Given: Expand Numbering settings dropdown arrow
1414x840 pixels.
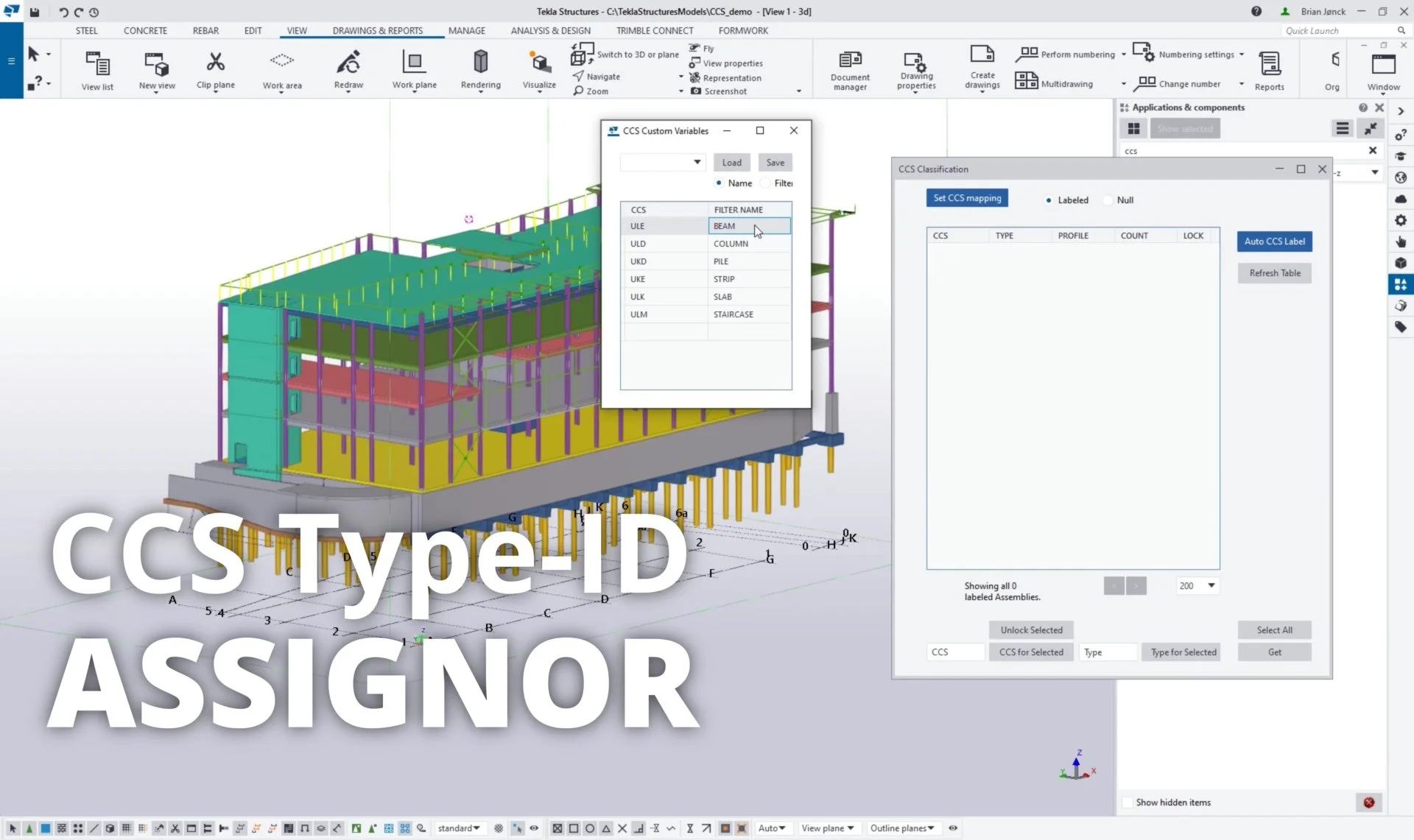Looking at the screenshot, I should click(x=1242, y=54).
